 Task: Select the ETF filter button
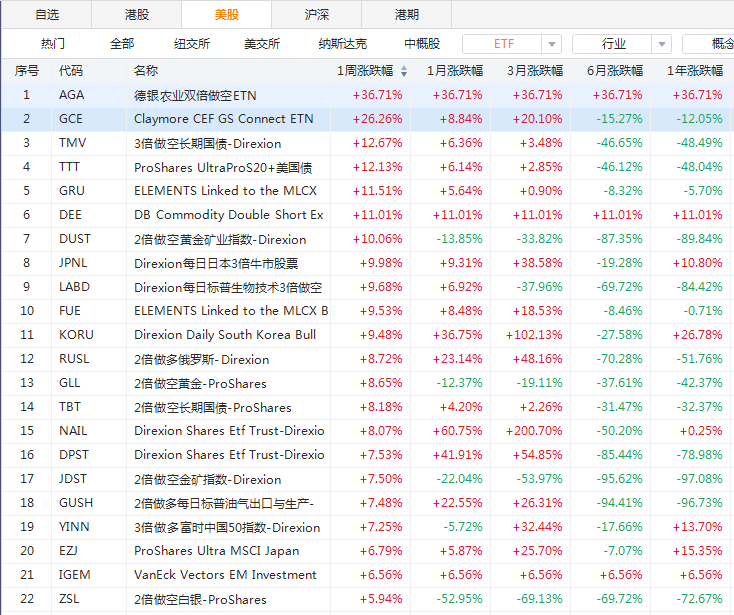click(x=503, y=44)
